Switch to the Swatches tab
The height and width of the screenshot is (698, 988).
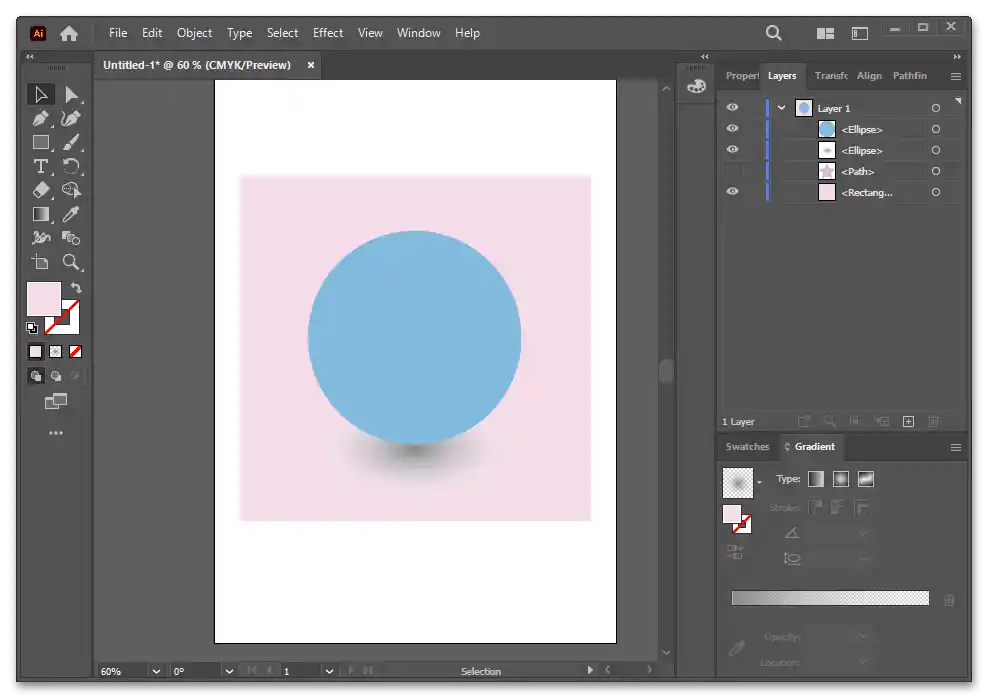pos(747,447)
